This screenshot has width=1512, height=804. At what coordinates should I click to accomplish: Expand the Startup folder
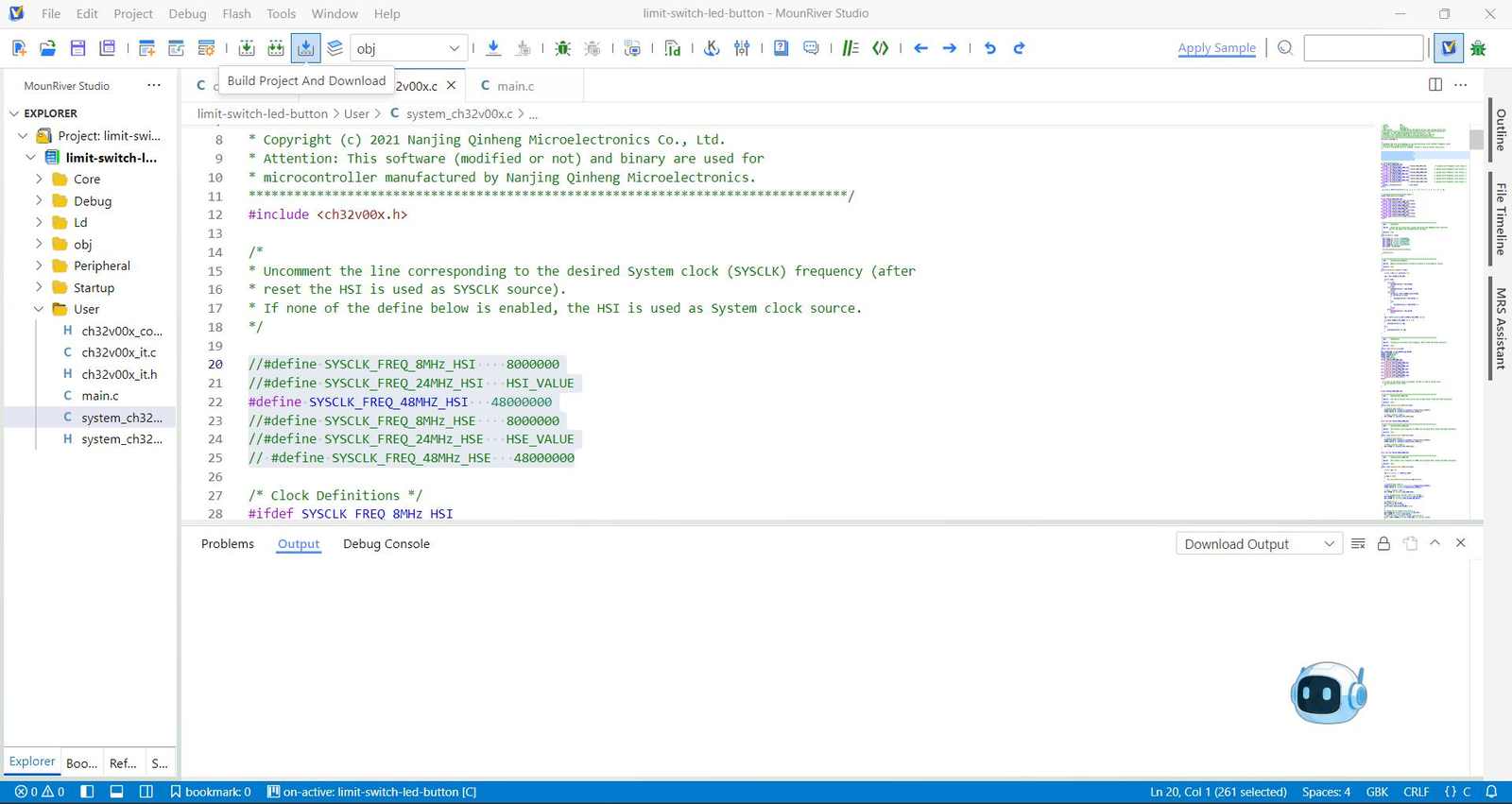tap(39, 287)
